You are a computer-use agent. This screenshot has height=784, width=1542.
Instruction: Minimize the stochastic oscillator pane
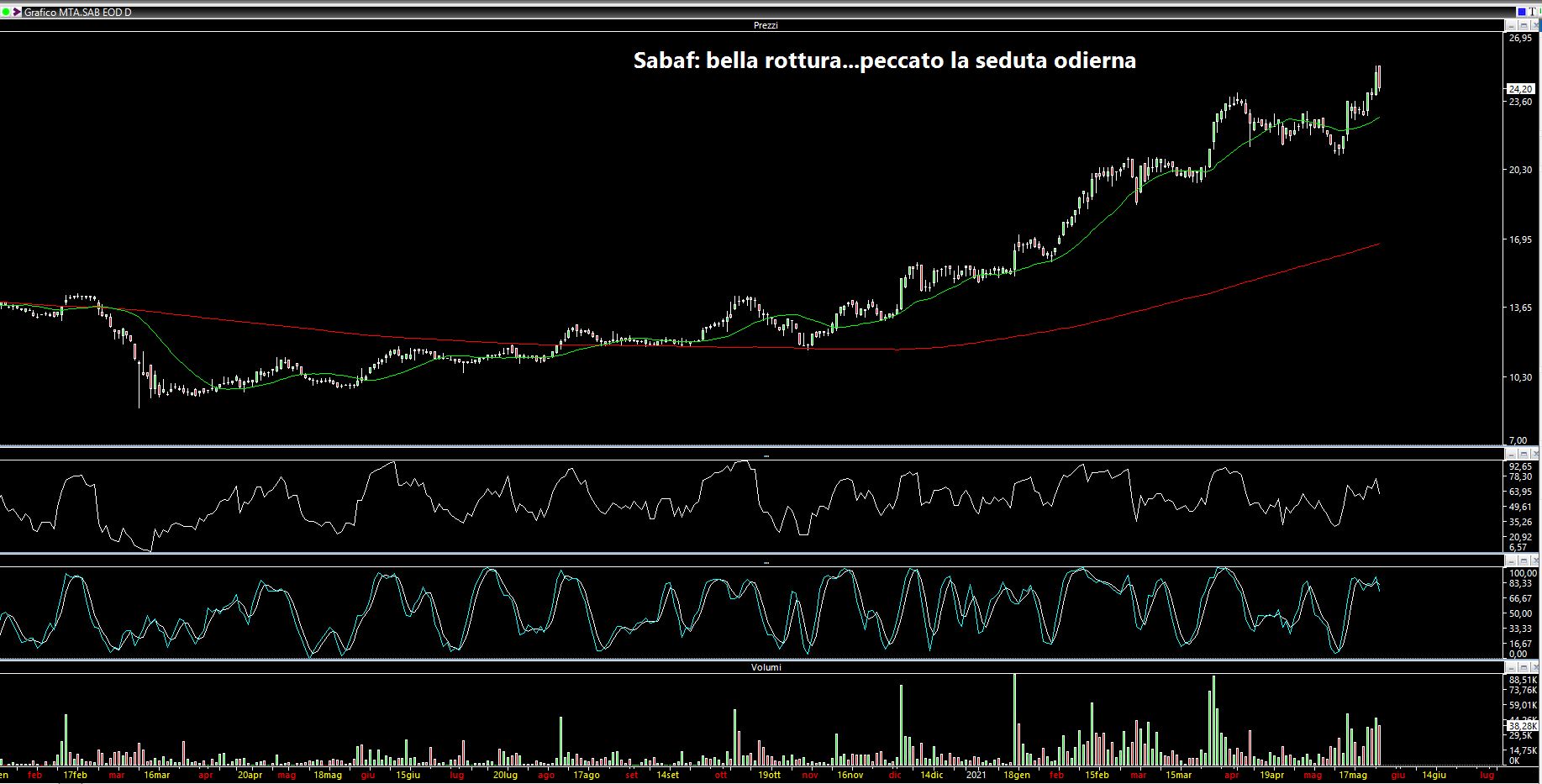tap(1511, 560)
